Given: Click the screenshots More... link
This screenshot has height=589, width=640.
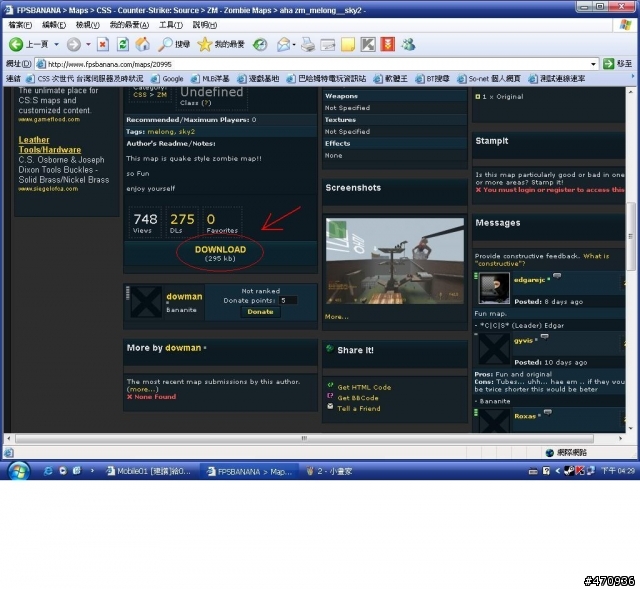Looking at the screenshot, I should 337,317.
